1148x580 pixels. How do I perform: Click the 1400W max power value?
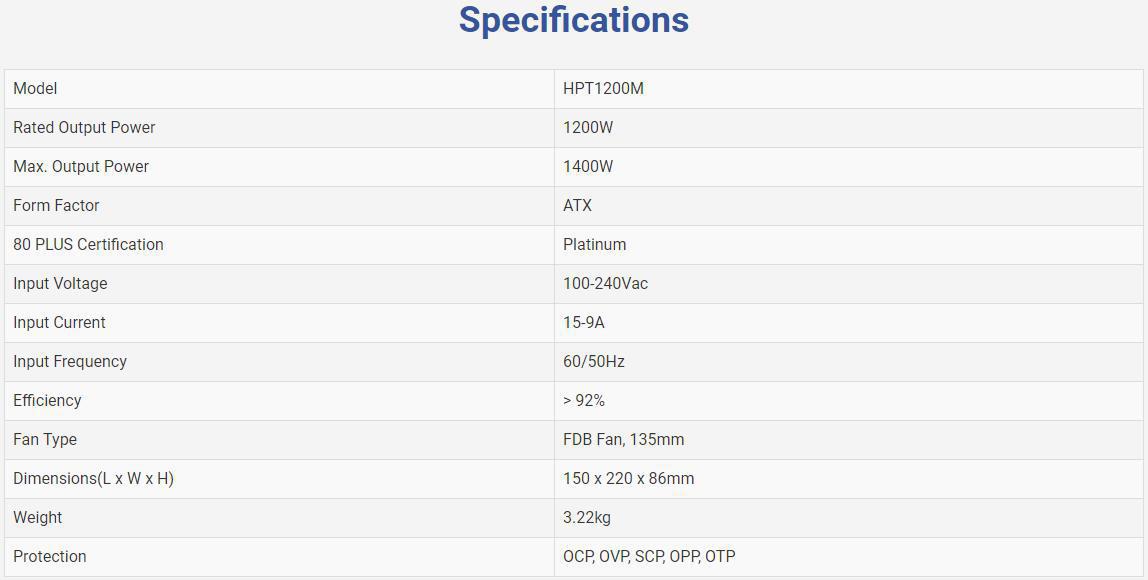click(588, 166)
